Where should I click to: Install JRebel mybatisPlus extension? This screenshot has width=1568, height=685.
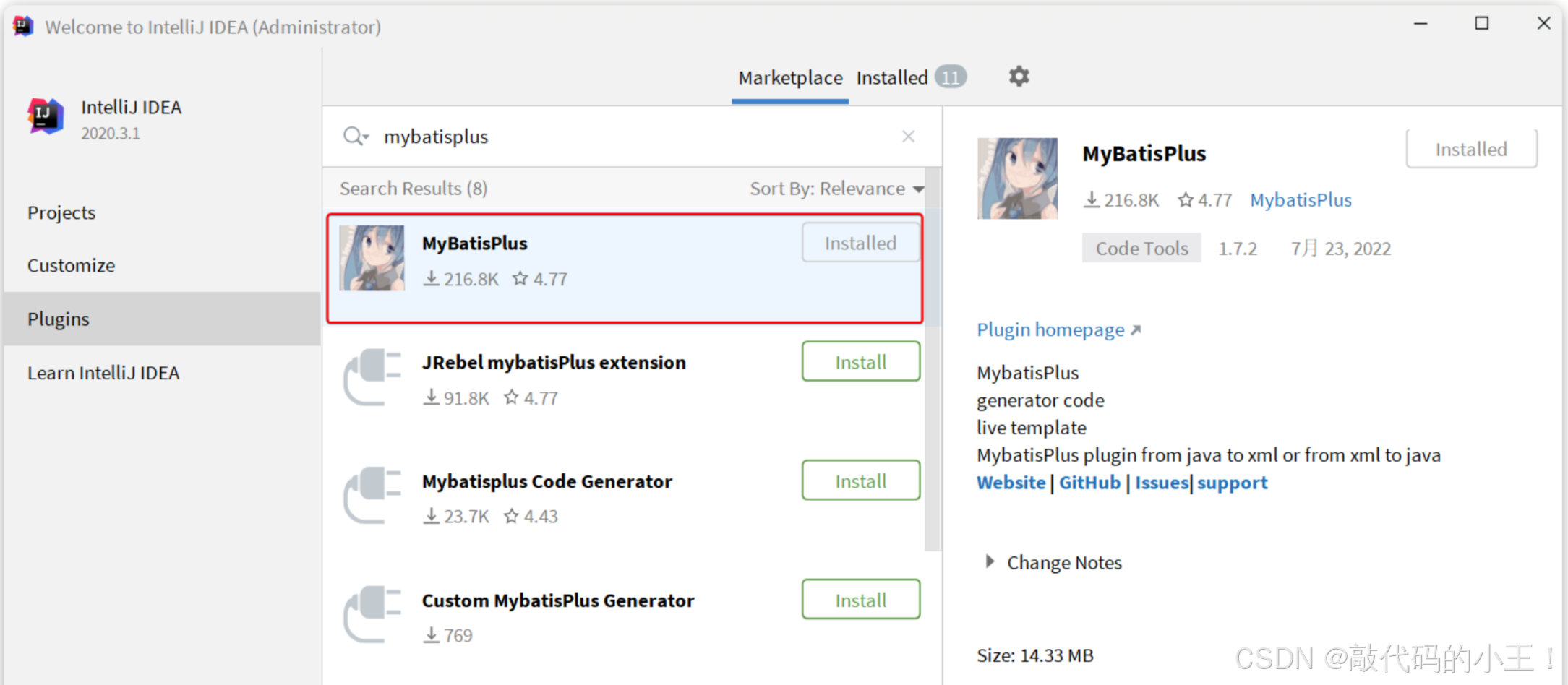(861, 361)
